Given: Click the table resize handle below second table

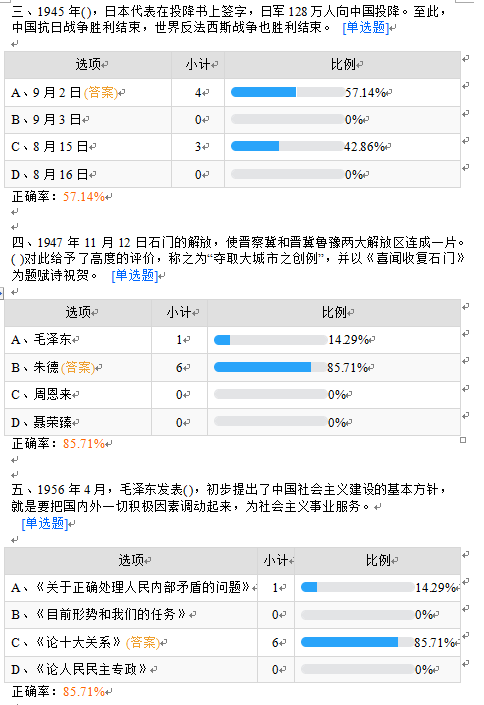Looking at the screenshot, I should [463, 440].
